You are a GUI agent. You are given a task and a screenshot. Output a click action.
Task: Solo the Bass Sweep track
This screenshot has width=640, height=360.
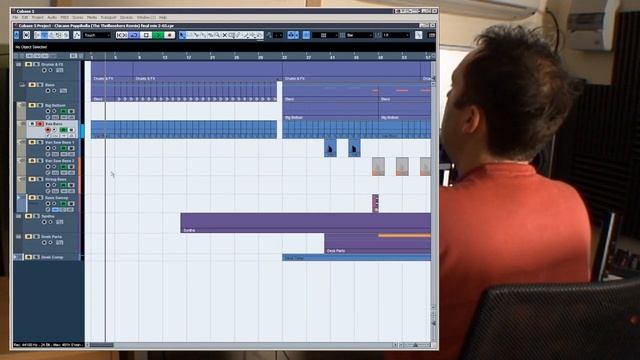click(x=40, y=198)
